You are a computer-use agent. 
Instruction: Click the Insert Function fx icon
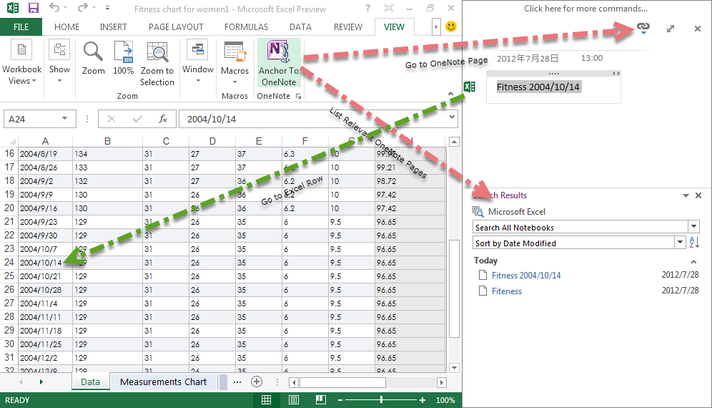(163, 119)
